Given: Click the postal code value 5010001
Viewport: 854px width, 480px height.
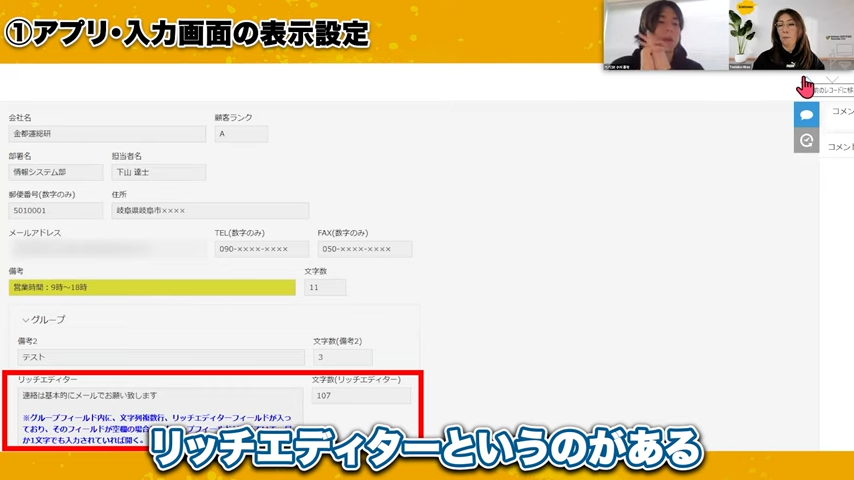Looking at the screenshot, I should (56, 210).
